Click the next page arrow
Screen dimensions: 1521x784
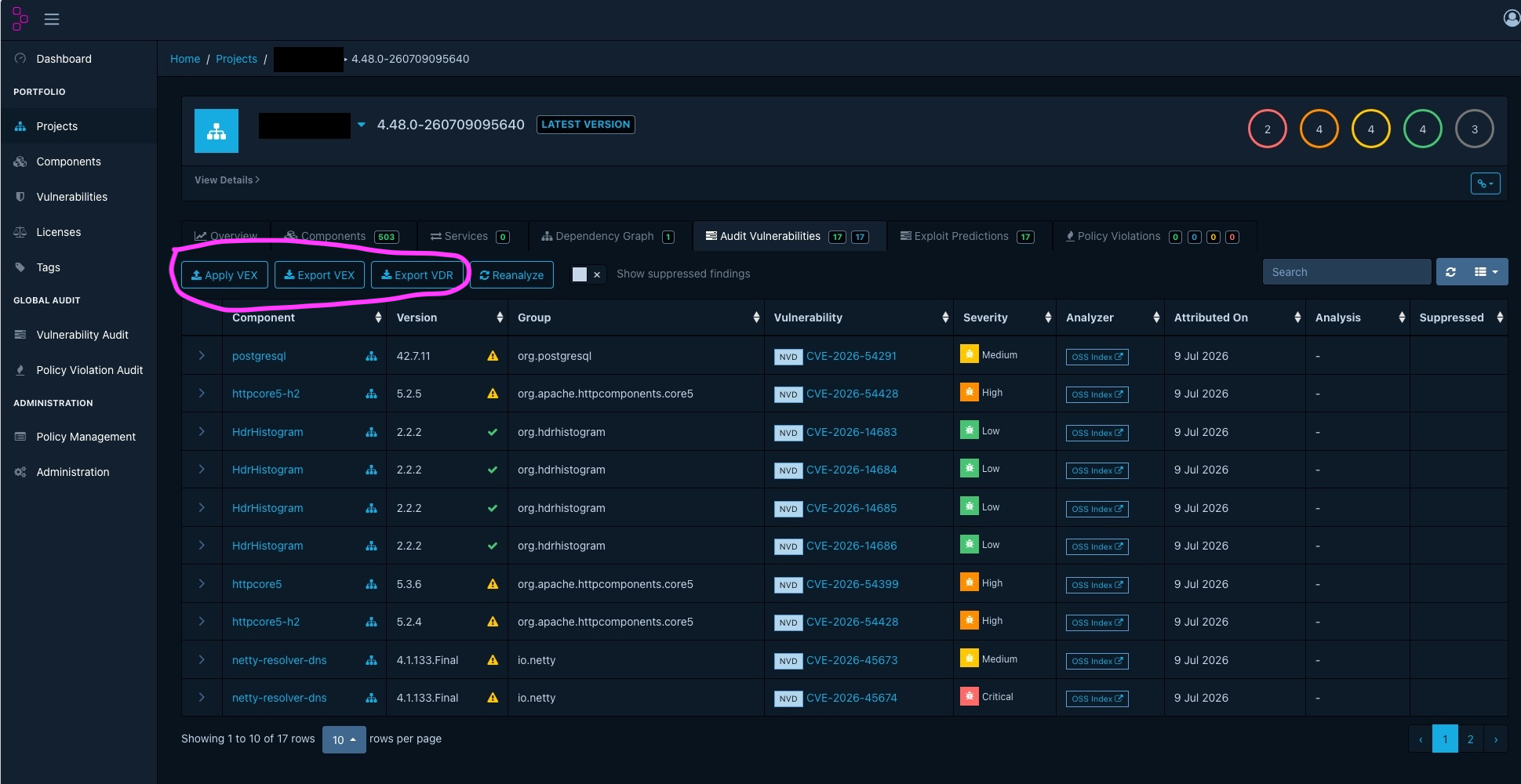(x=1495, y=739)
